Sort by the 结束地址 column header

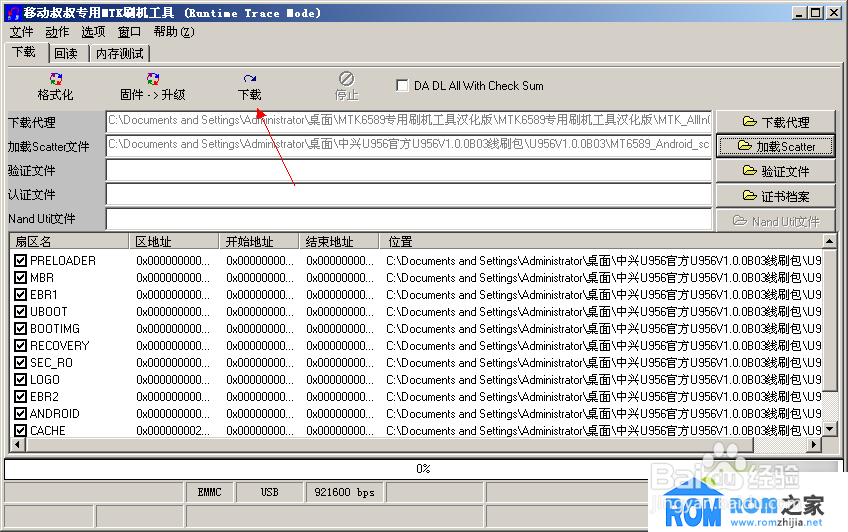(339, 241)
